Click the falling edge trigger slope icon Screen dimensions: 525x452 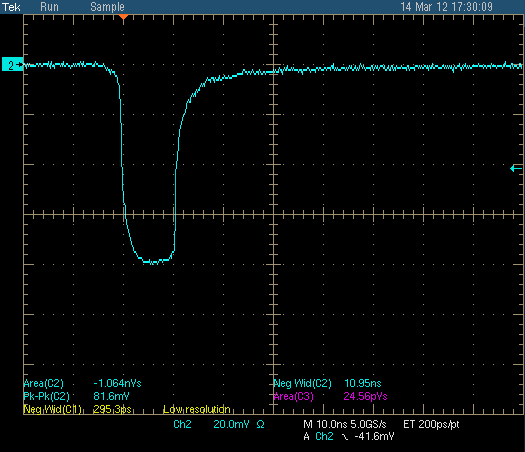[x=345, y=437]
